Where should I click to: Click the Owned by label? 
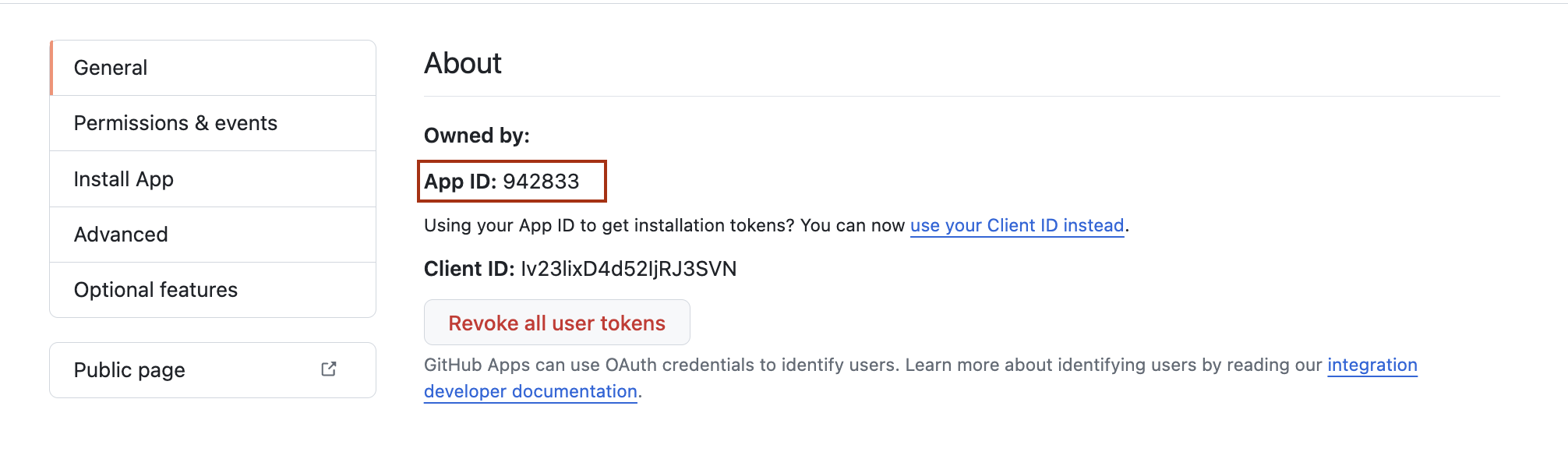click(476, 135)
